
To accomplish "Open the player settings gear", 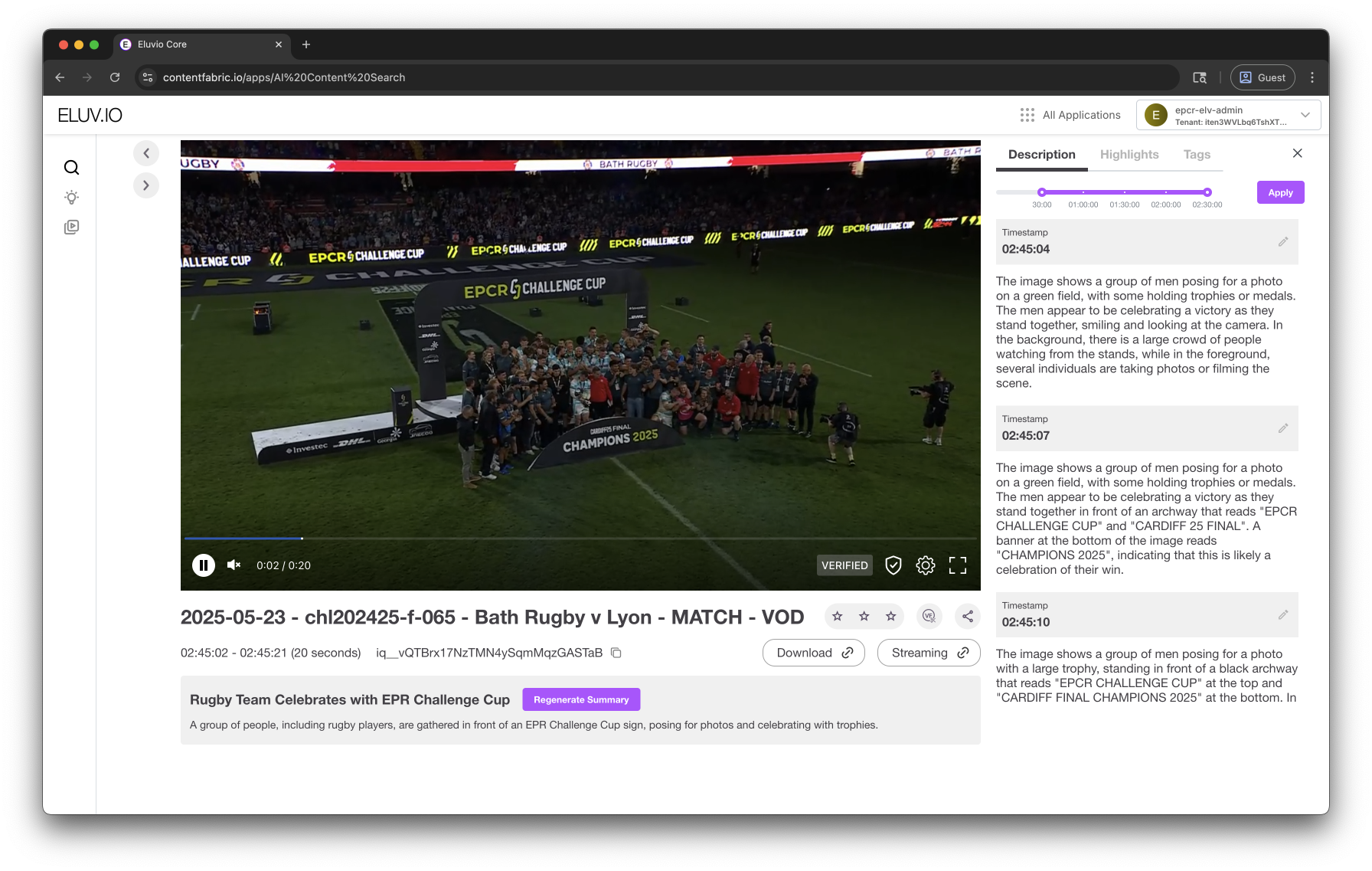I will (926, 565).
